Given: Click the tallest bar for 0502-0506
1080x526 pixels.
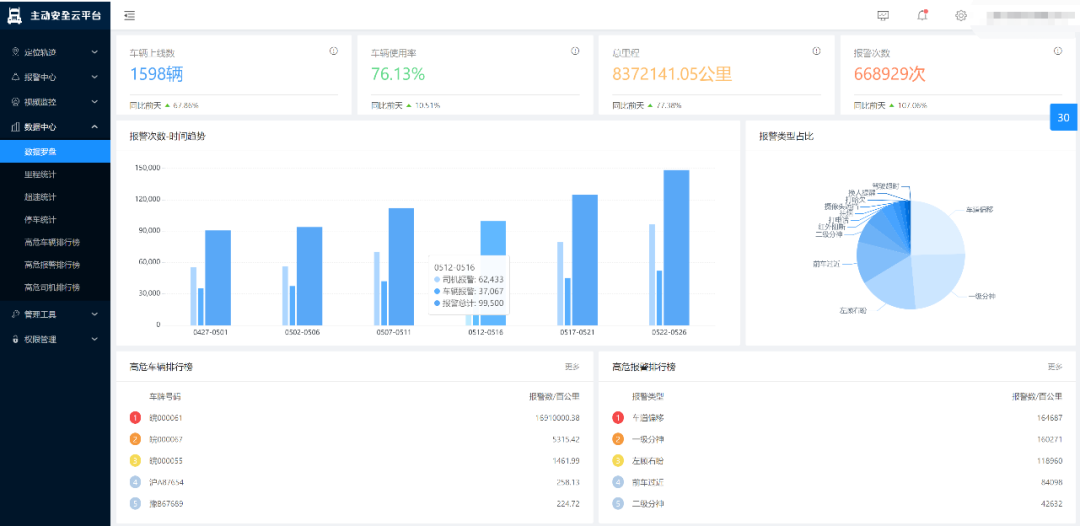Looking at the screenshot, I should click(309, 276).
